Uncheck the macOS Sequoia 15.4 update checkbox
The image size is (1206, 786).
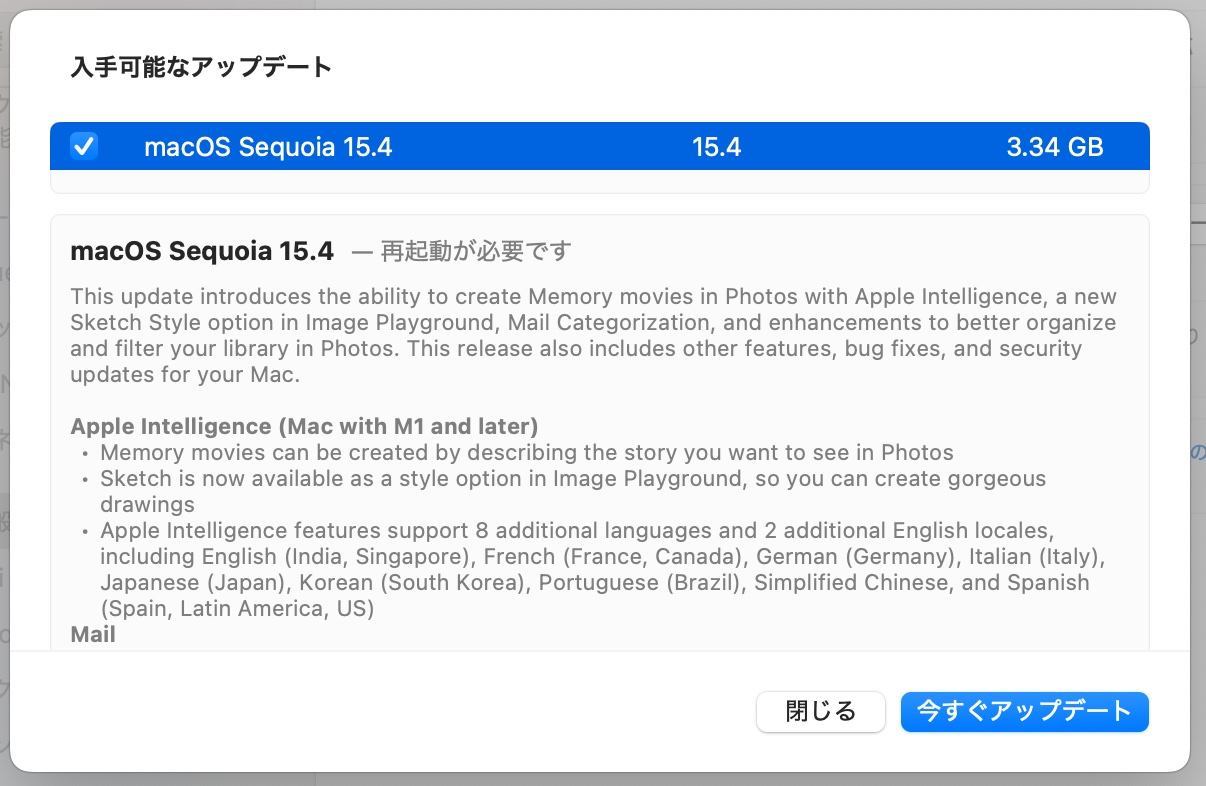(84, 147)
